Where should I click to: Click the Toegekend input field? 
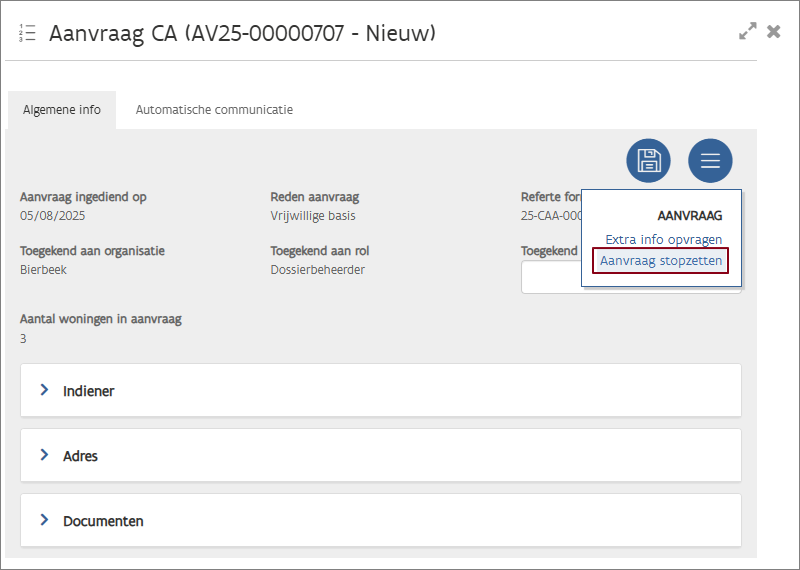click(x=550, y=278)
